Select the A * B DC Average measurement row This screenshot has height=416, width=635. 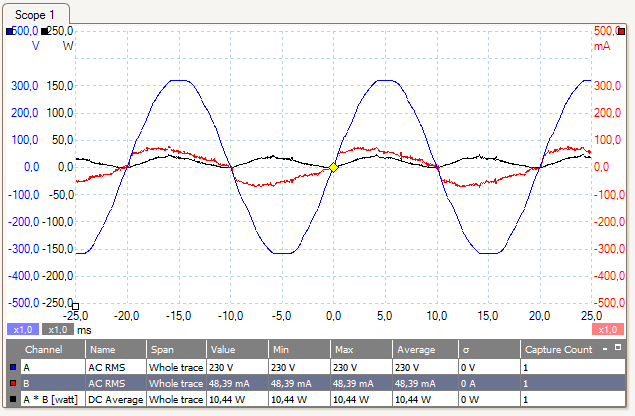(x=300, y=399)
